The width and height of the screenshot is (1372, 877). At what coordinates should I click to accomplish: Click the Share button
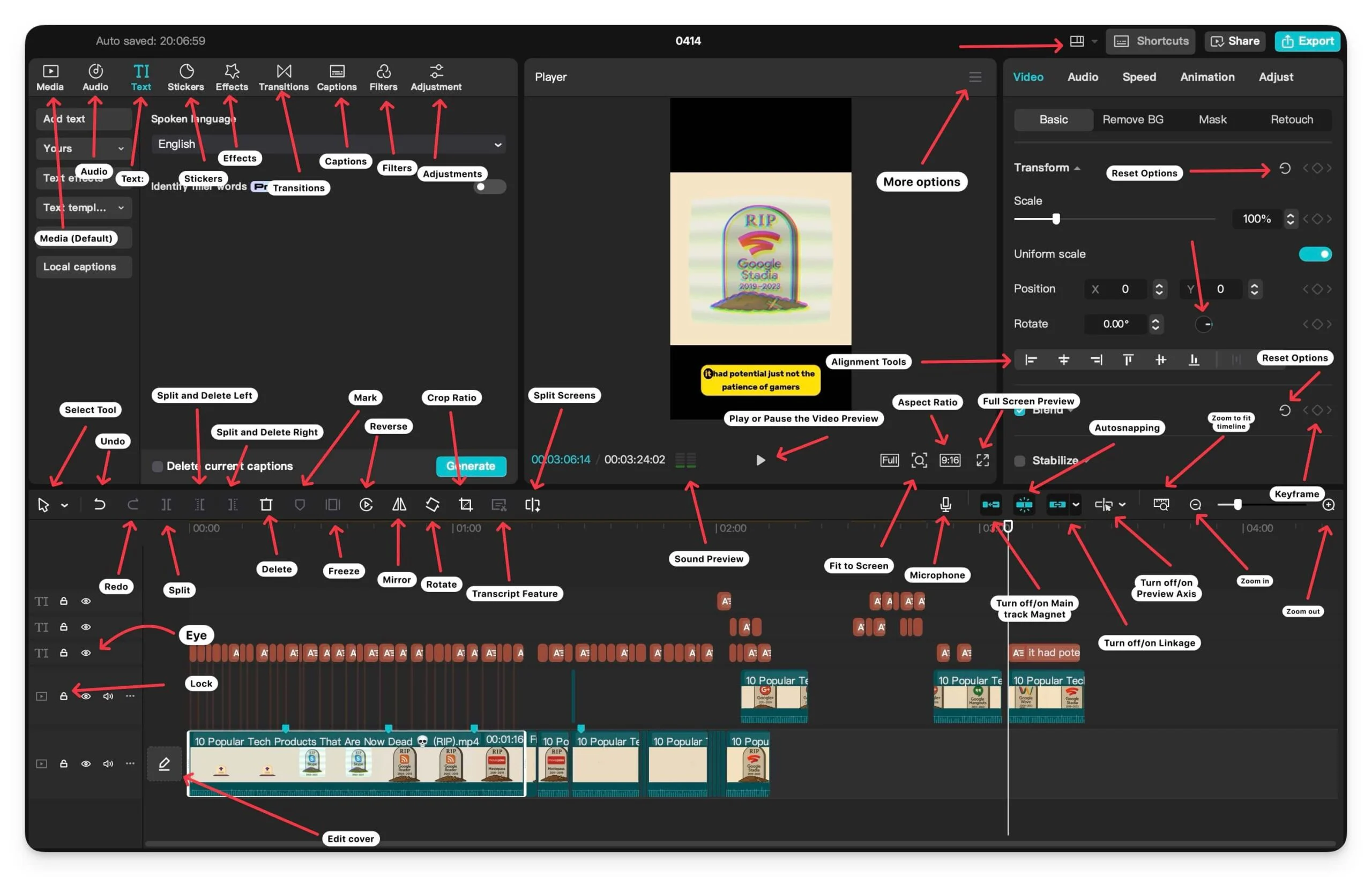1235,41
